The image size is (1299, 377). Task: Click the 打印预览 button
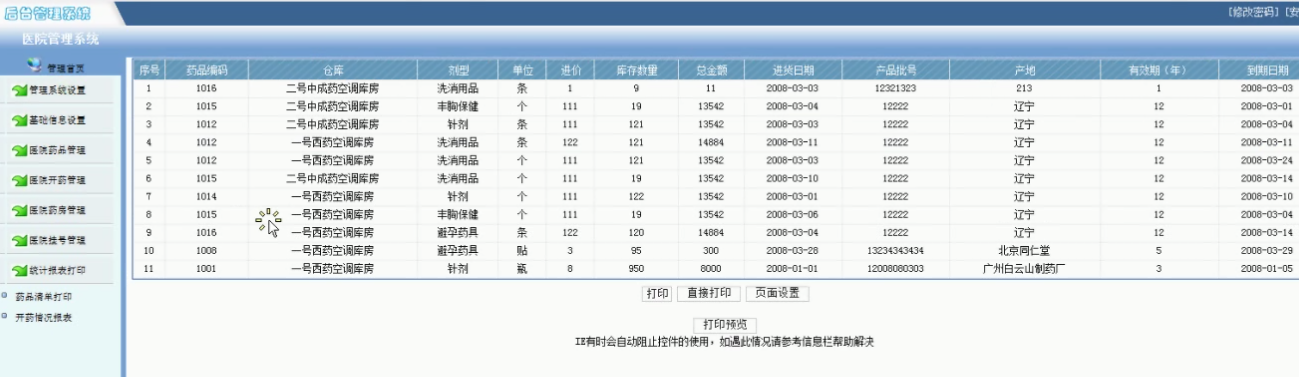(725, 325)
